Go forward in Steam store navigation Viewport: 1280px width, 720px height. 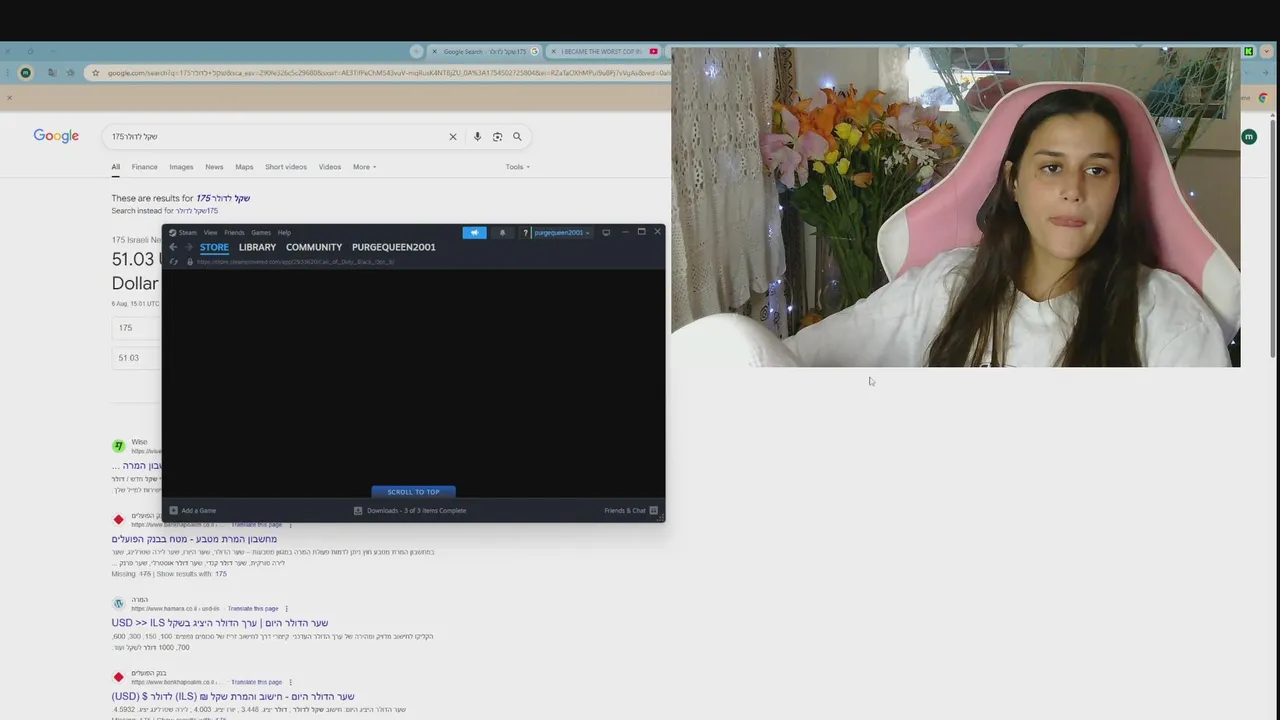coord(188,247)
